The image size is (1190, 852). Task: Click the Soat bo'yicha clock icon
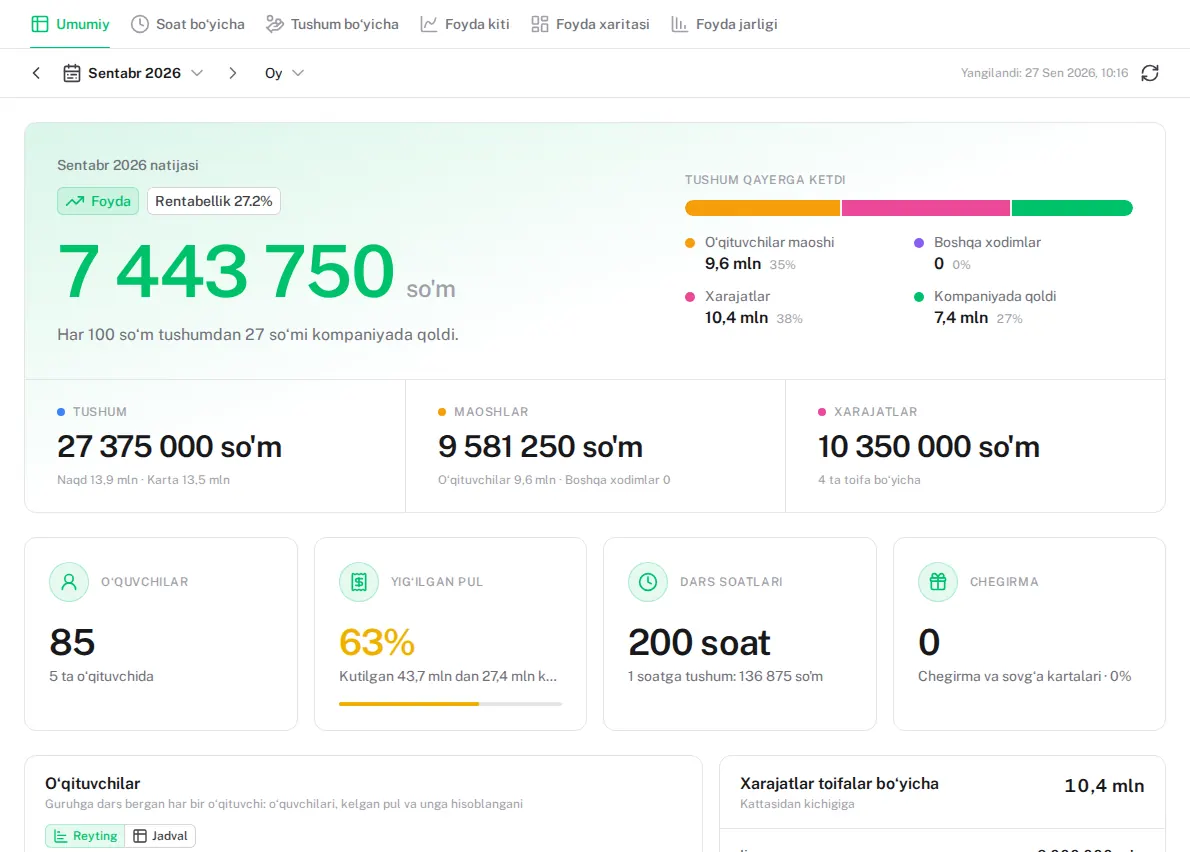pyautogui.click(x=140, y=24)
